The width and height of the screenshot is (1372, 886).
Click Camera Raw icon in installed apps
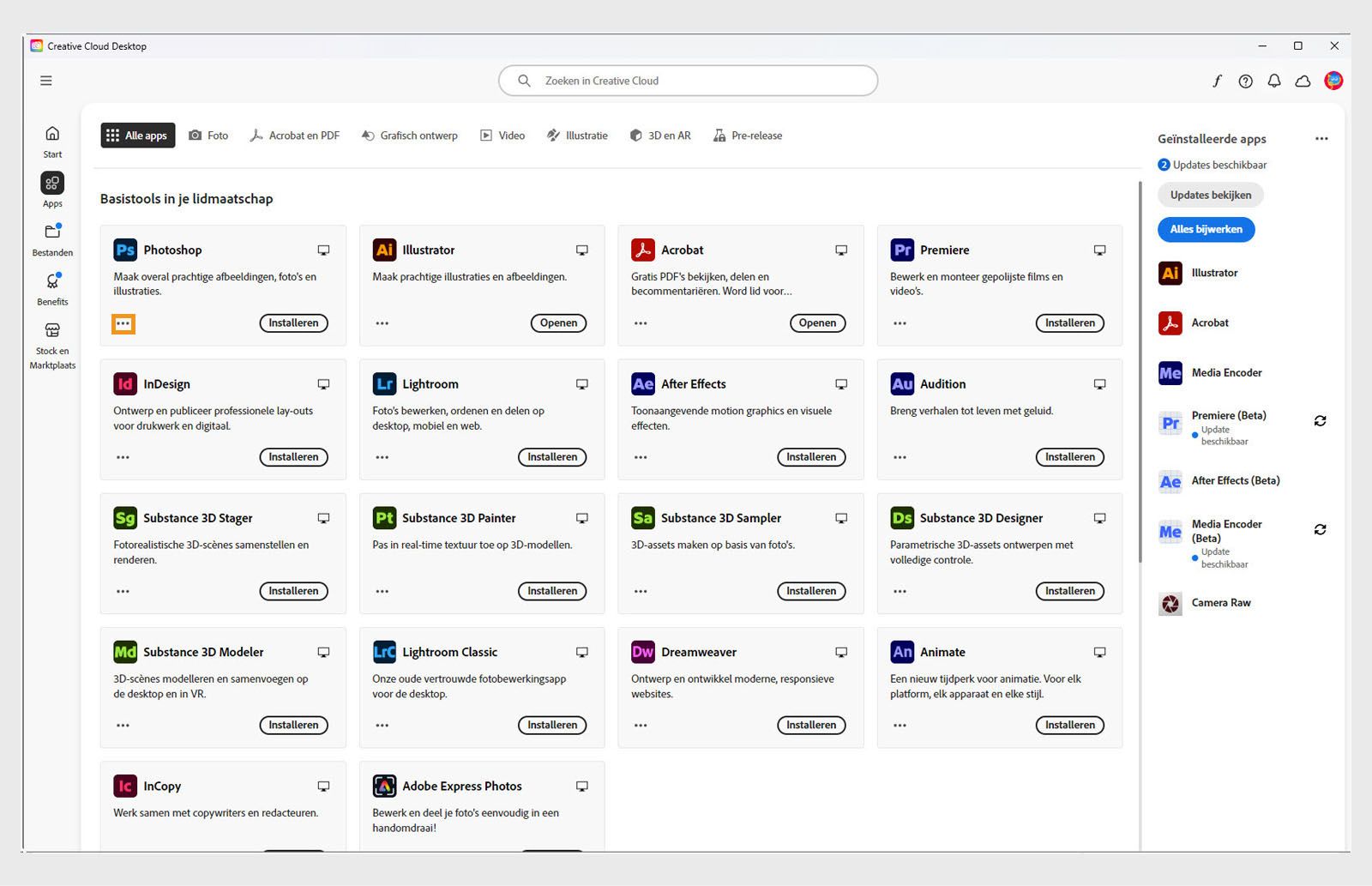click(x=1170, y=604)
